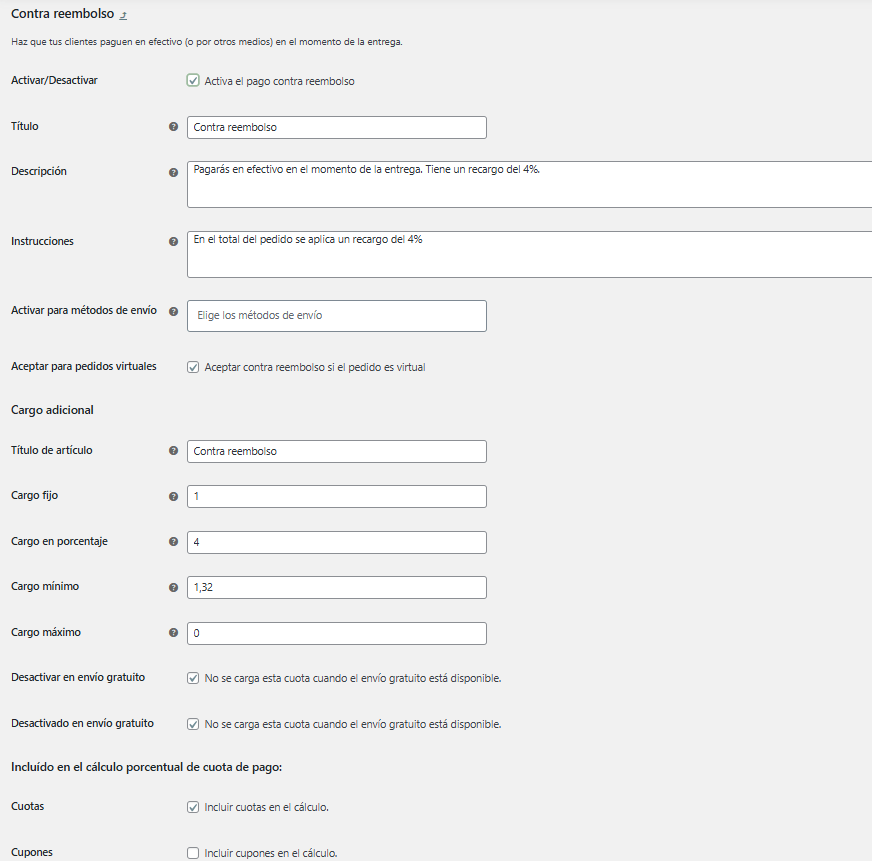The height and width of the screenshot is (861, 872).
Task: Select the Cargo mínimo field containing 1,32
Action: pos(337,587)
